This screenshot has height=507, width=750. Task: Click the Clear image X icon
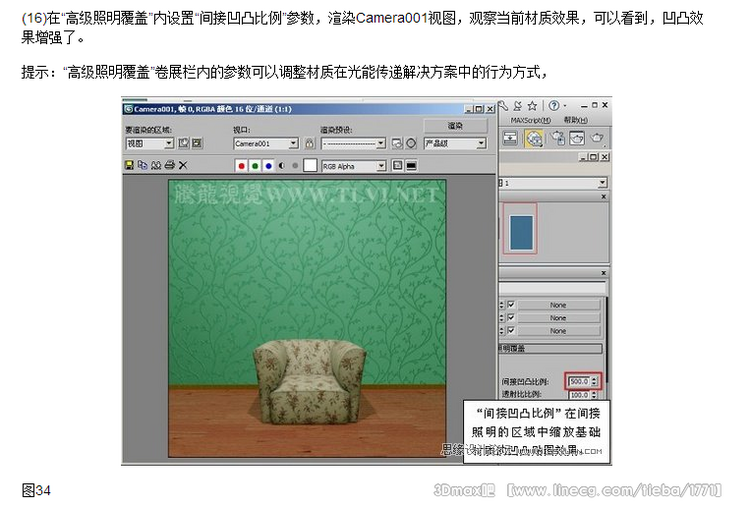tap(183, 165)
